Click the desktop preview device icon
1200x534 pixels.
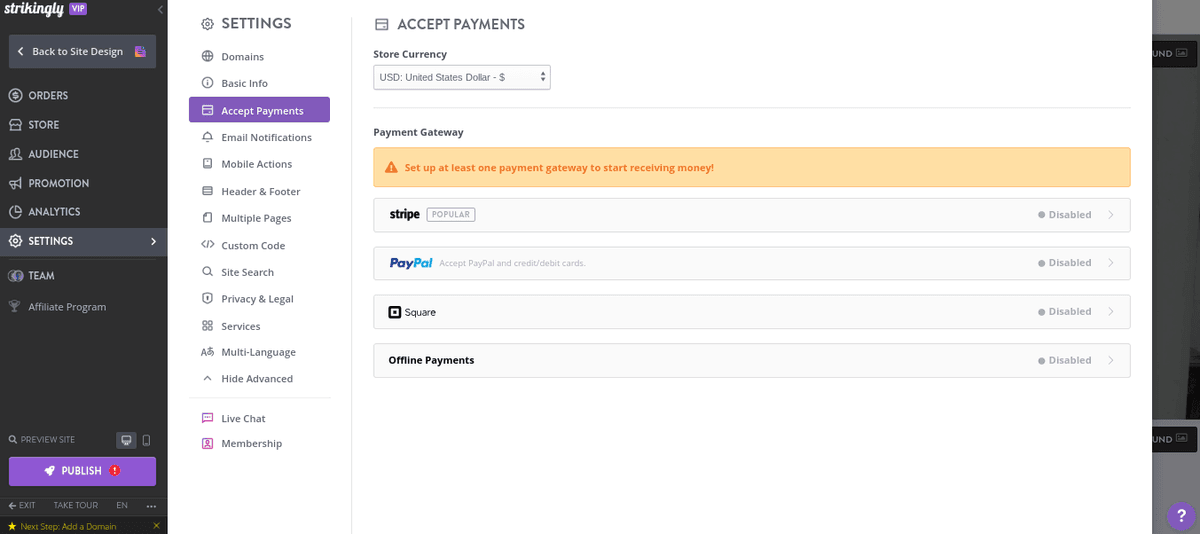click(x=126, y=440)
